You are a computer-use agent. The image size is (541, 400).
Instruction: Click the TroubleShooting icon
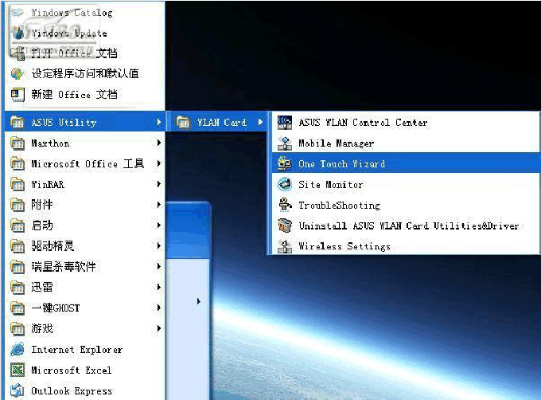(285, 205)
